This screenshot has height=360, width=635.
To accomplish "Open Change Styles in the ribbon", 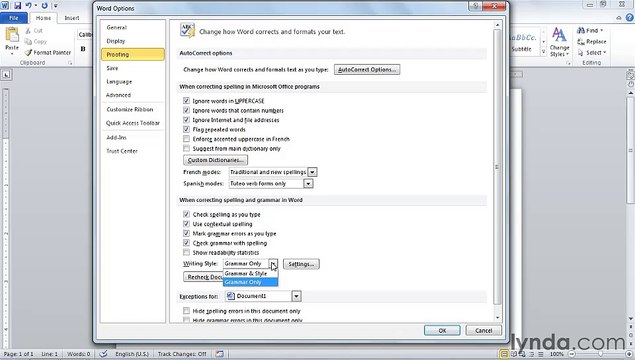I will [559, 42].
